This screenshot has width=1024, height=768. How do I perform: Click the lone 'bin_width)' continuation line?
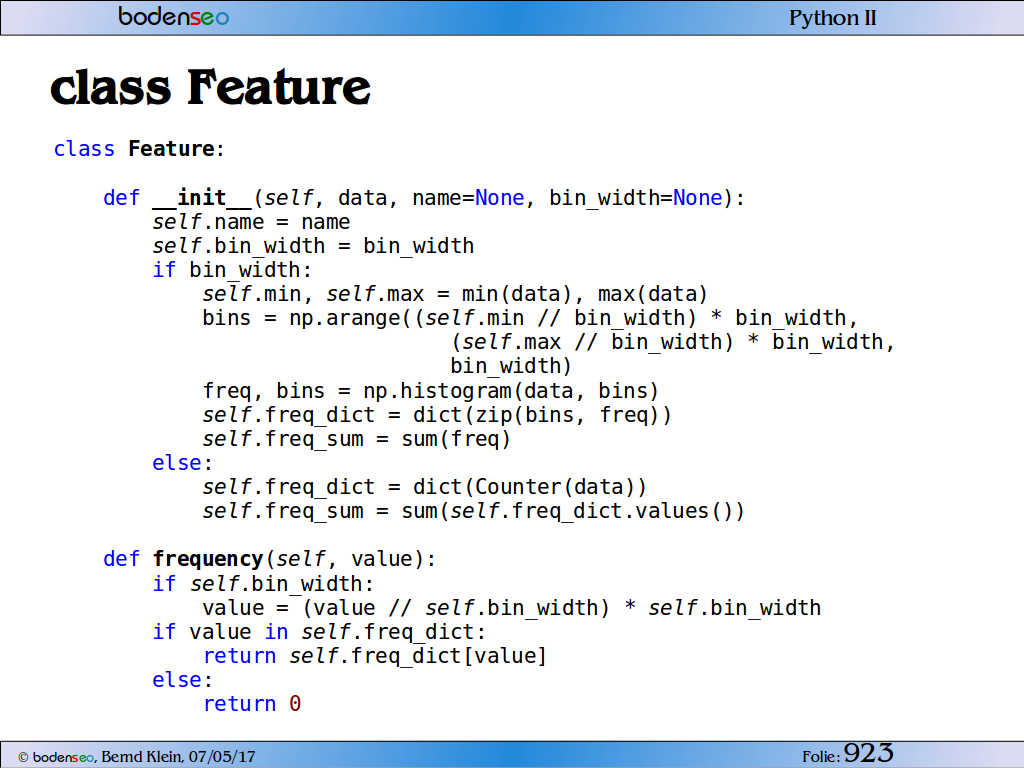(511, 366)
